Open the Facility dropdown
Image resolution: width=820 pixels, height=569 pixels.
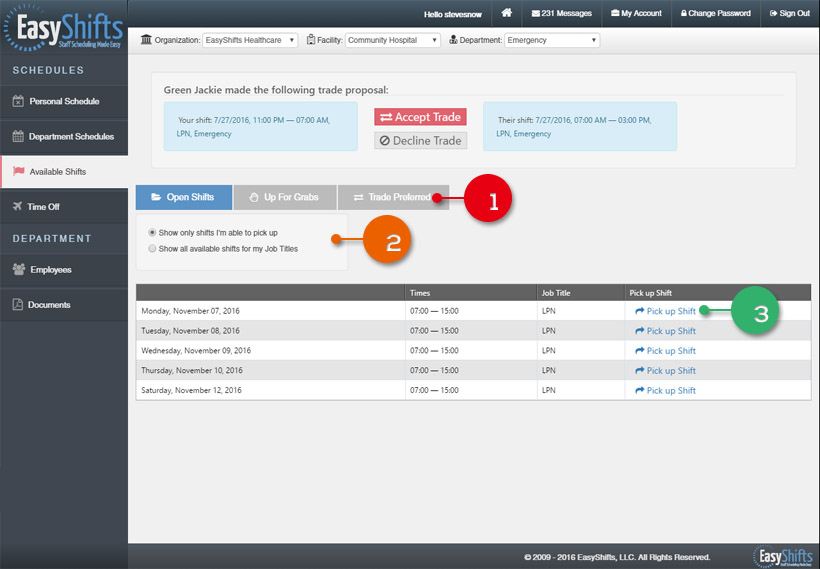[x=392, y=40]
